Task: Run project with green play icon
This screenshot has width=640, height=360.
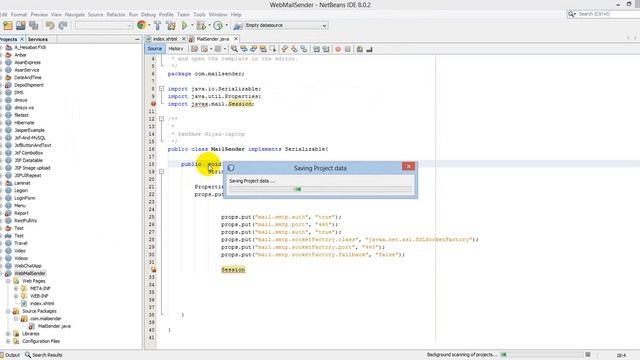Action: [x=184, y=25]
